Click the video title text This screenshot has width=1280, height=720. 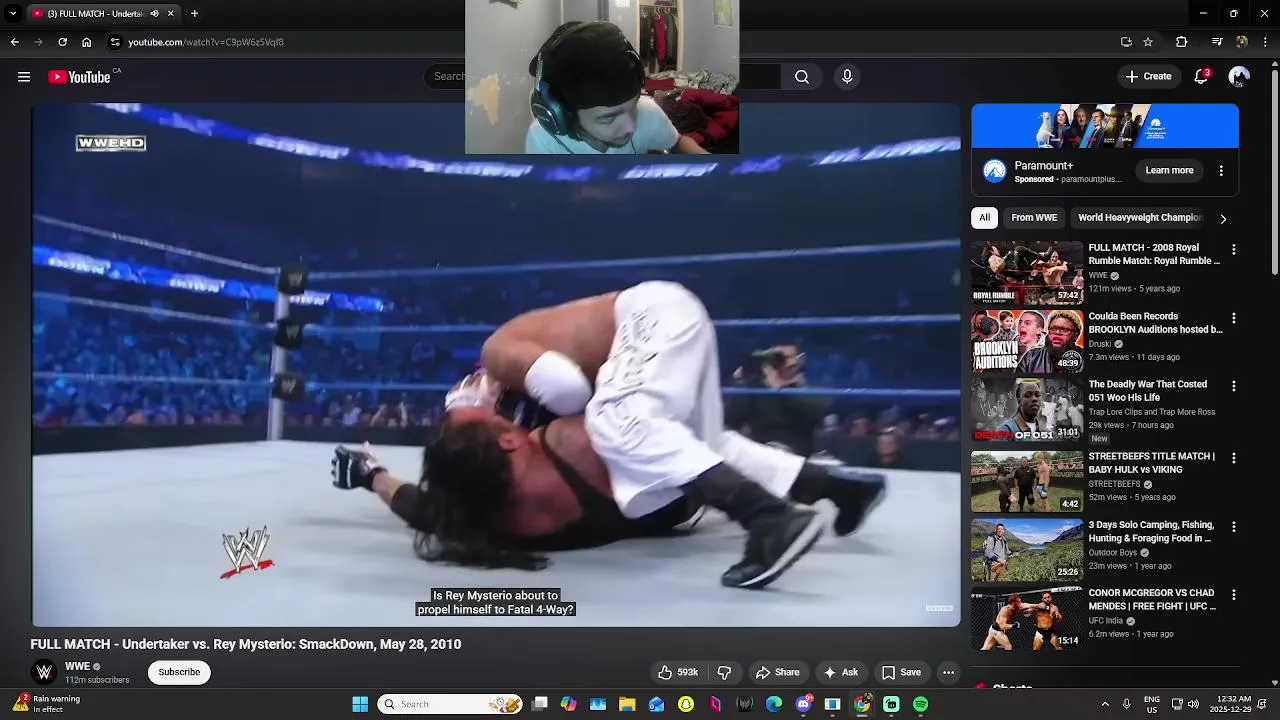[x=246, y=644]
